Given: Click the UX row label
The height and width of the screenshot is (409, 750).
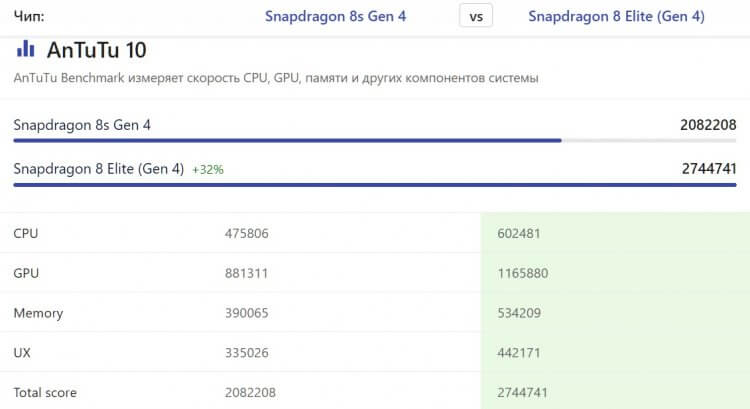Looking at the screenshot, I should pos(22,353).
